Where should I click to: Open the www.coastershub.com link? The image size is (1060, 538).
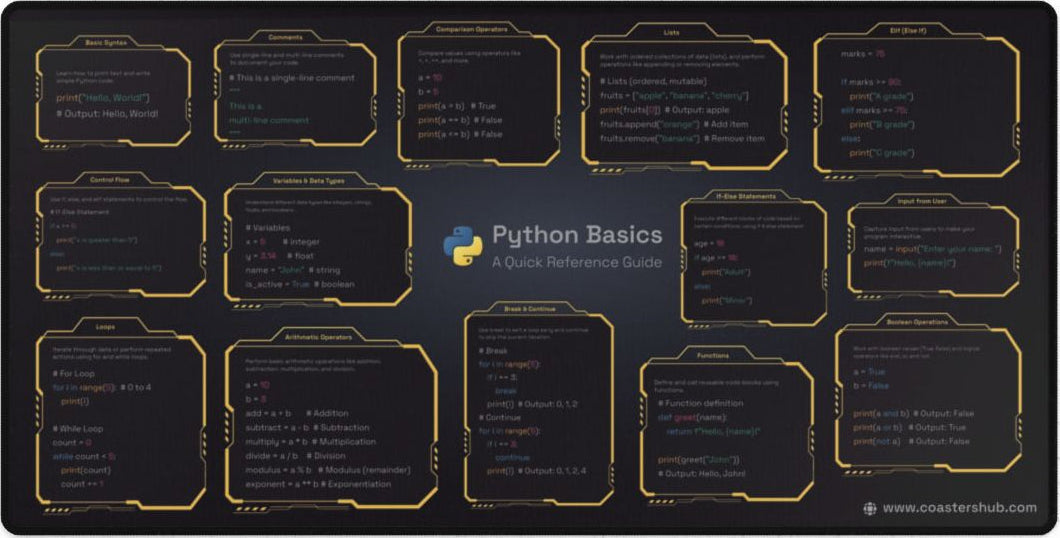[959, 508]
